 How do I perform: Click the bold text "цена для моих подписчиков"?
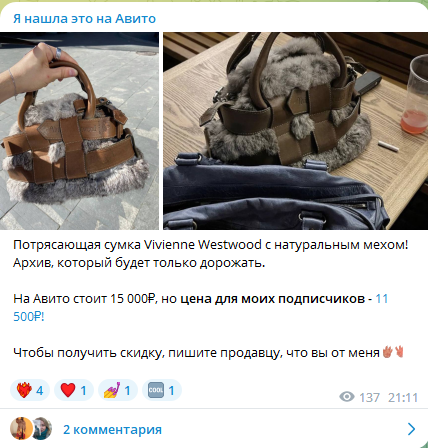tap(272, 299)
